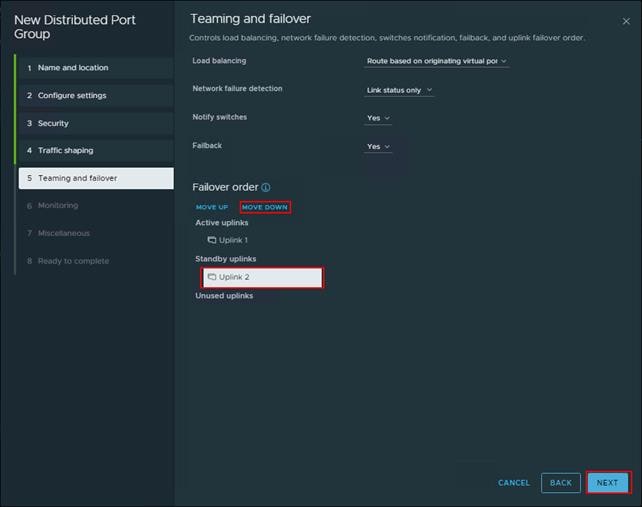Go to step 4 Traffic shaping
Image resolution: width=642 pixels, height=507 pixels.
point(96,151)
